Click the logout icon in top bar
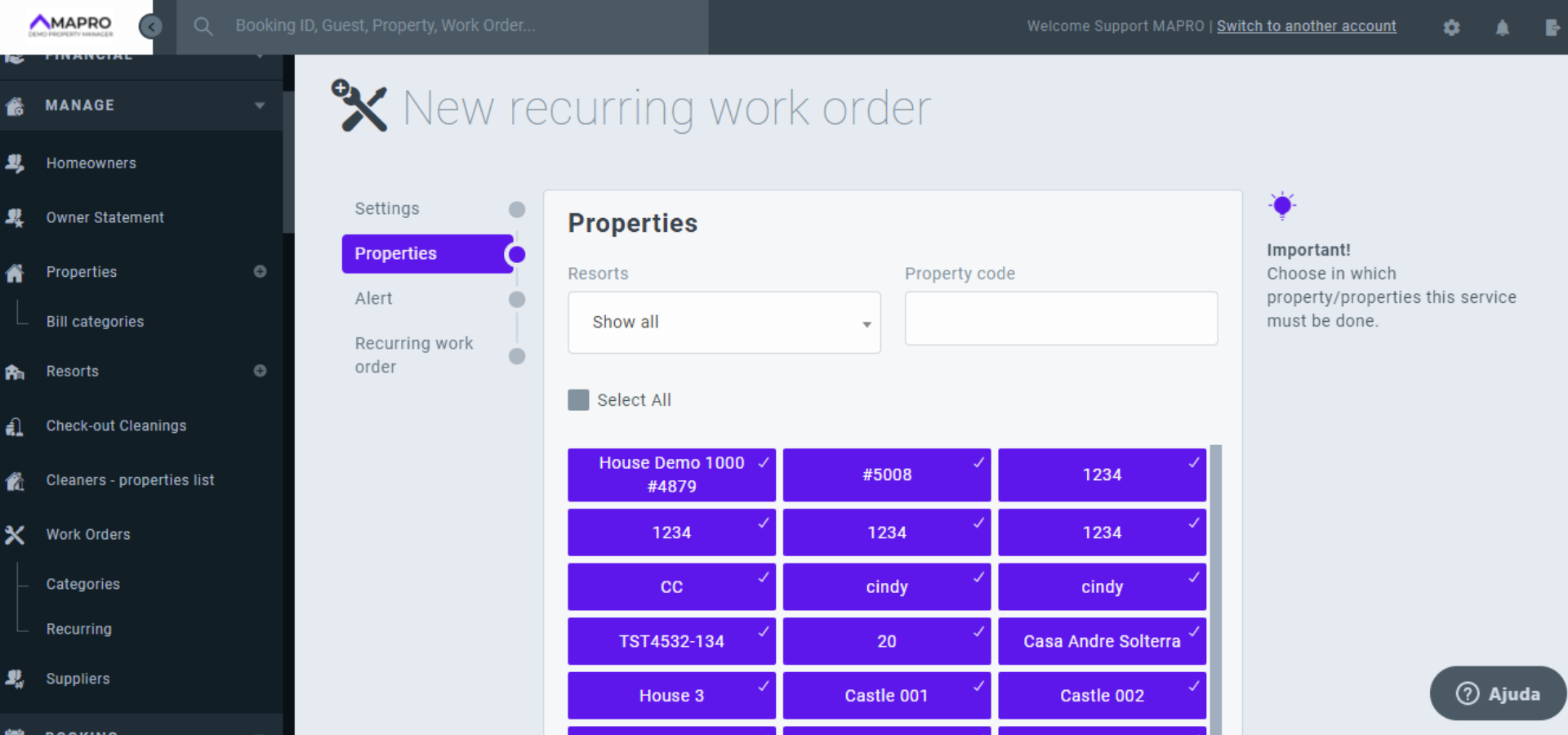 point(1552,27)
